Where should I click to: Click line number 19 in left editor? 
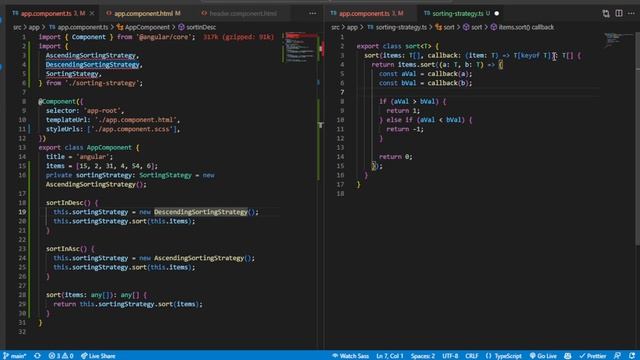(x=22, y=212)
